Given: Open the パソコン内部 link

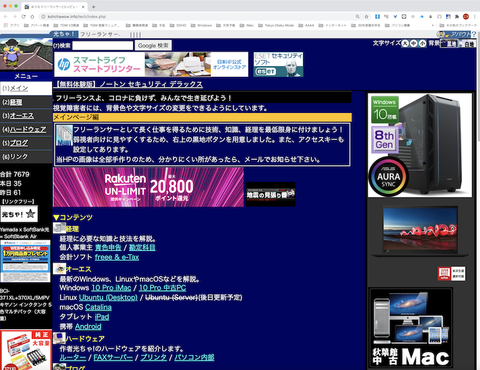Looking at the screenshot, I should tap(194, 357).
